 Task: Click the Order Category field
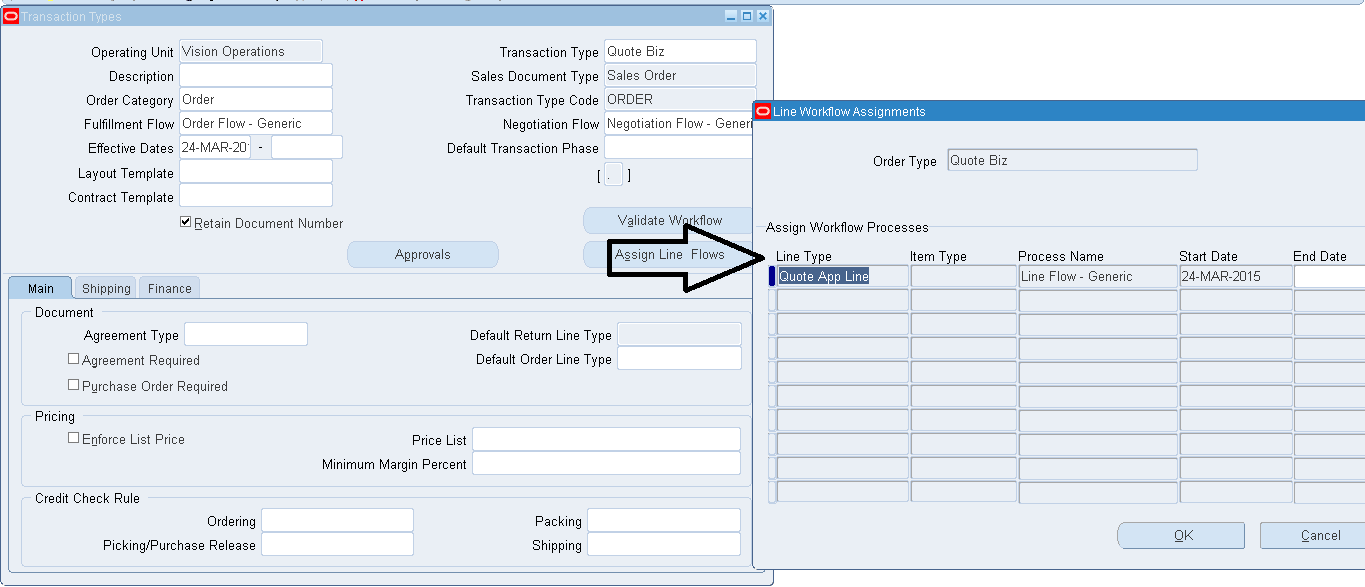[x=255, y=99]
